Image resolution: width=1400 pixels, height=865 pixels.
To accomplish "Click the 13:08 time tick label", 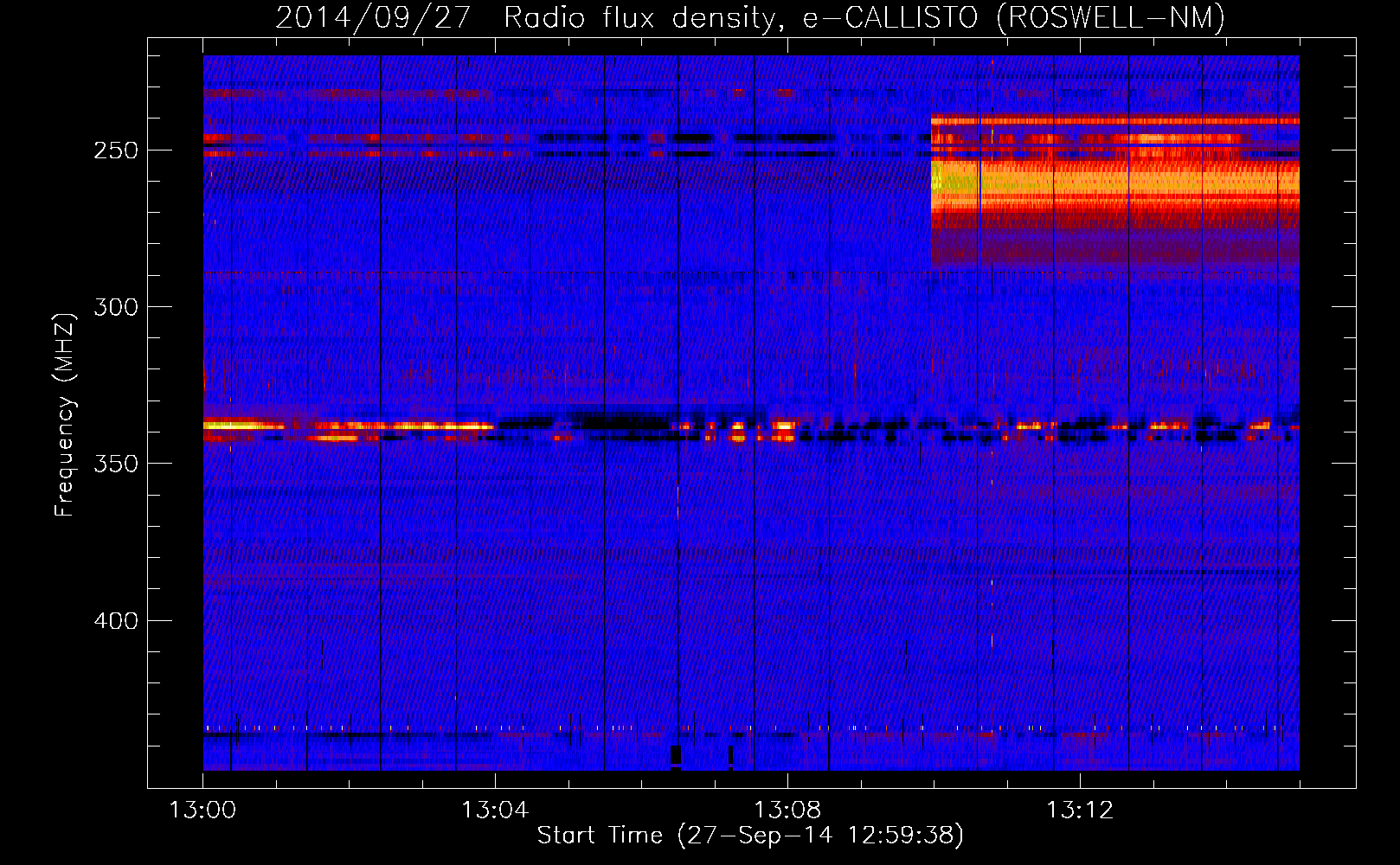I will (787, 811).
